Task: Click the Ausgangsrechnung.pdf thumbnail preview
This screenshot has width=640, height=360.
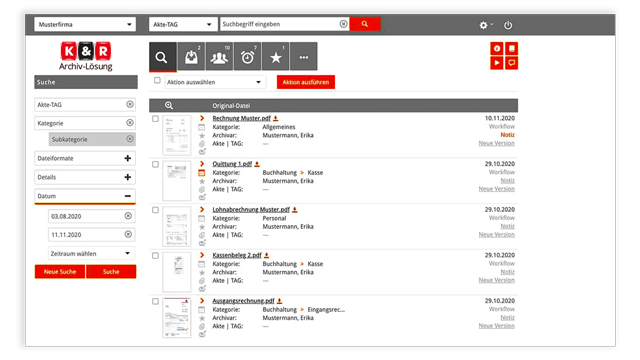Action: pos(177,318)
